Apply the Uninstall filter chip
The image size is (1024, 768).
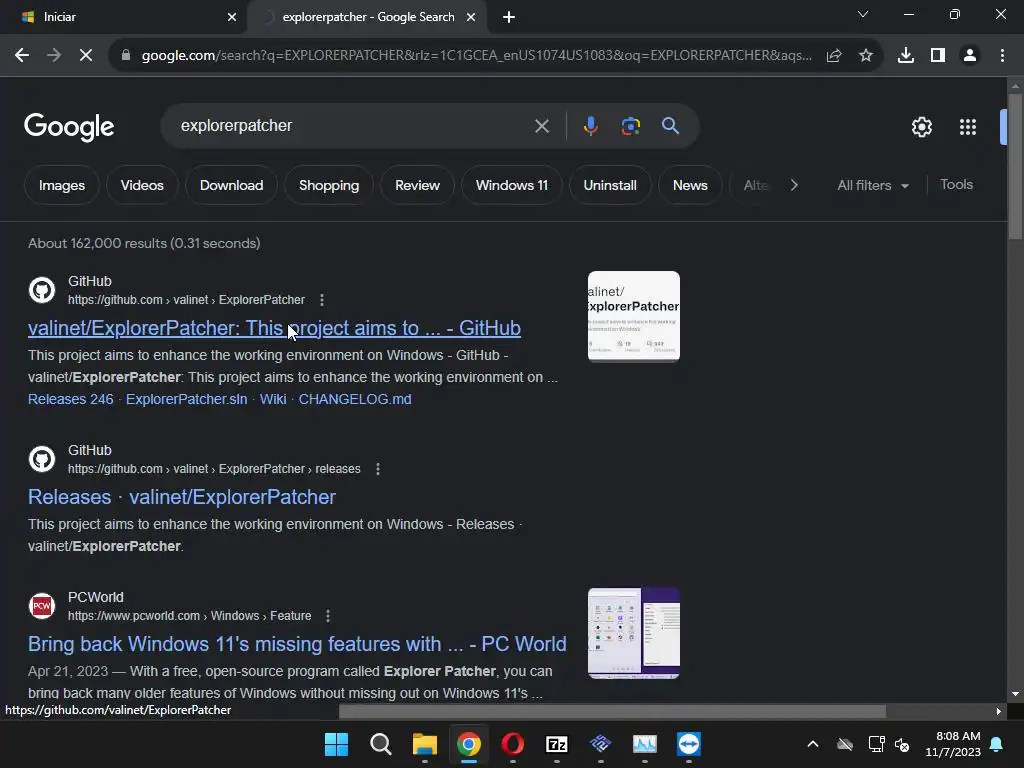[x=610, y=185]
